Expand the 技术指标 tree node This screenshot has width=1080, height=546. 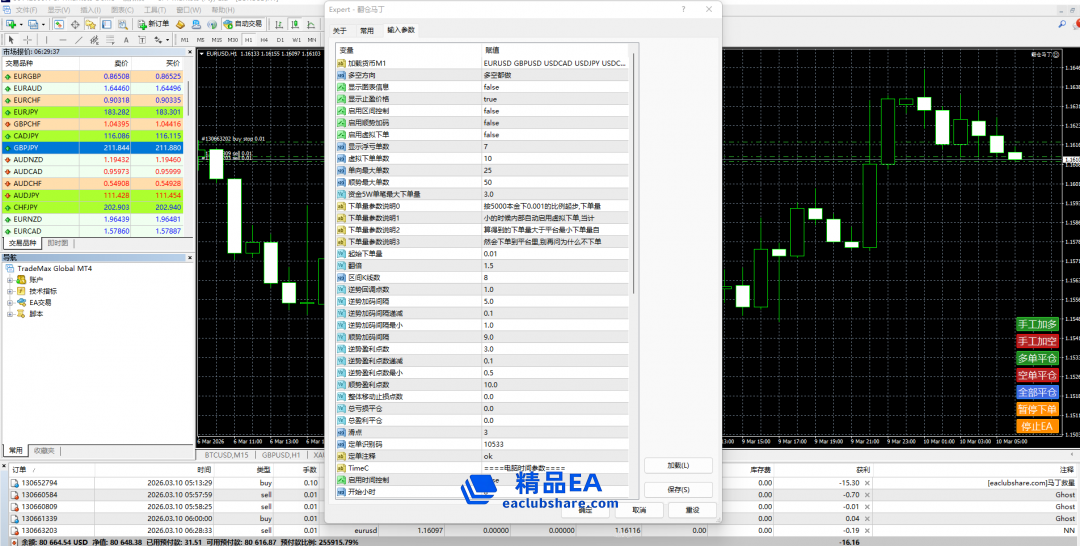click(x=10, y=291)
